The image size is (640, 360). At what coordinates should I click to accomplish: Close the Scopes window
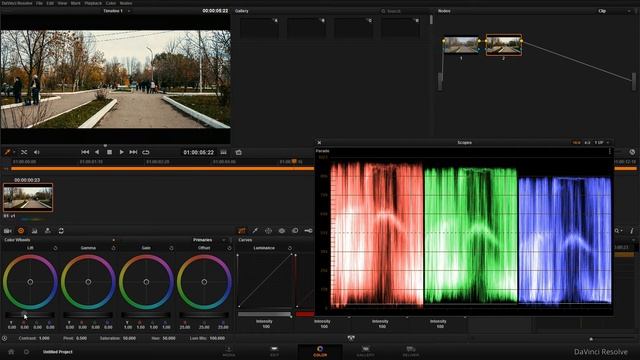(319, 142)
